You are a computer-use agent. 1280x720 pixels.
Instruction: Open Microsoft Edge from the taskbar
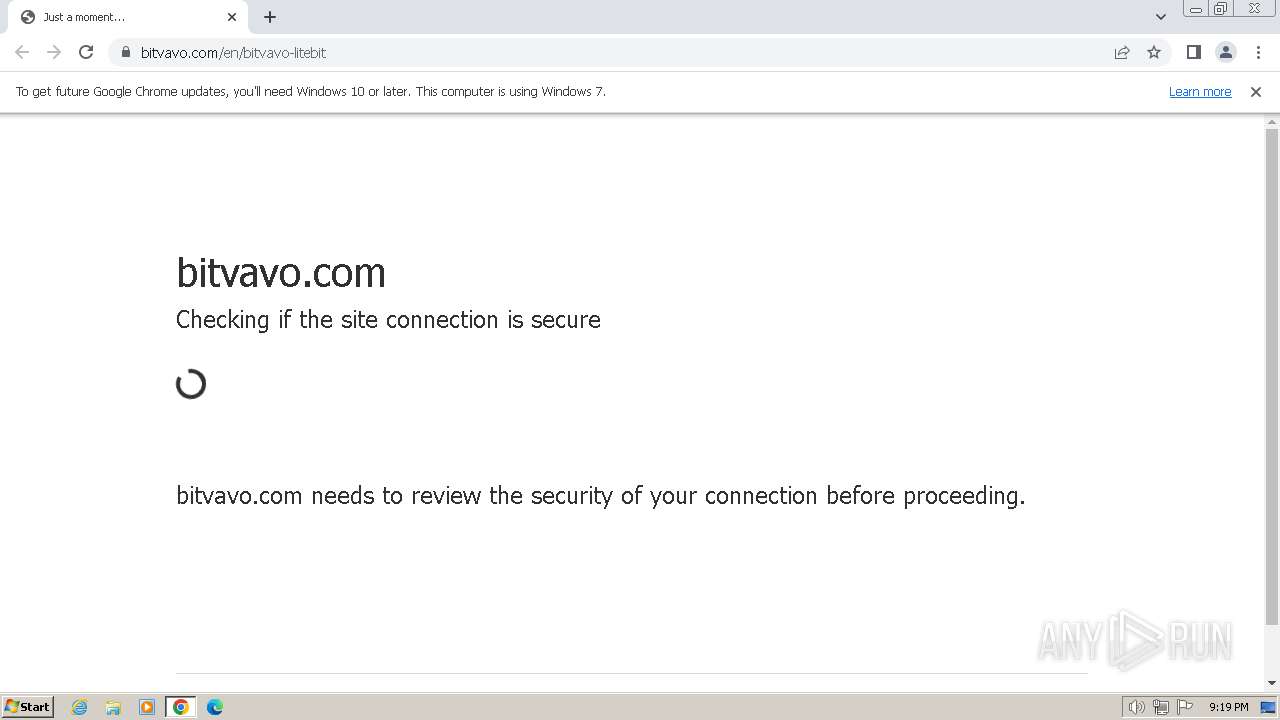point(215,707)
